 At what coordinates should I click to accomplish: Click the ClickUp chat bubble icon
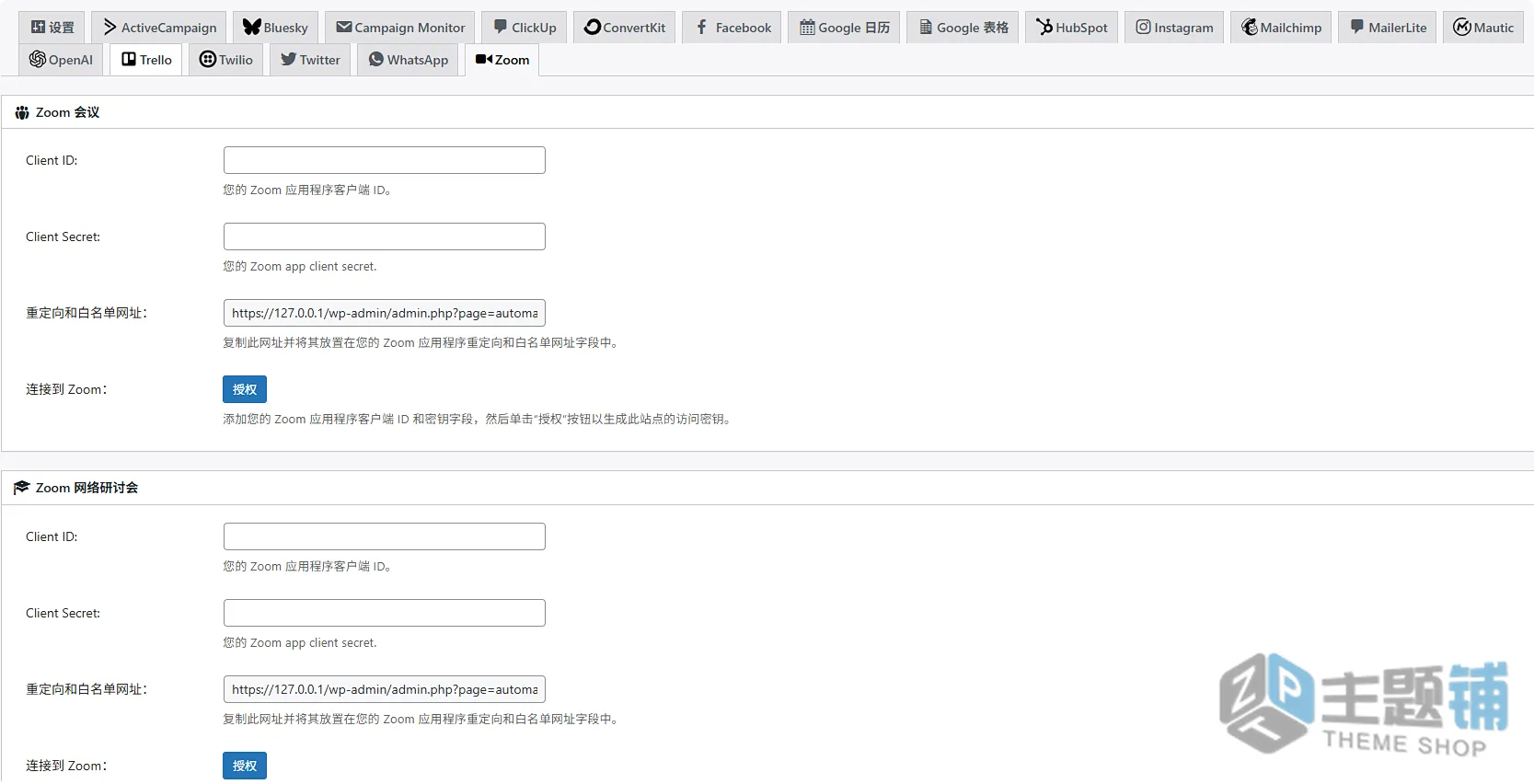500,28
